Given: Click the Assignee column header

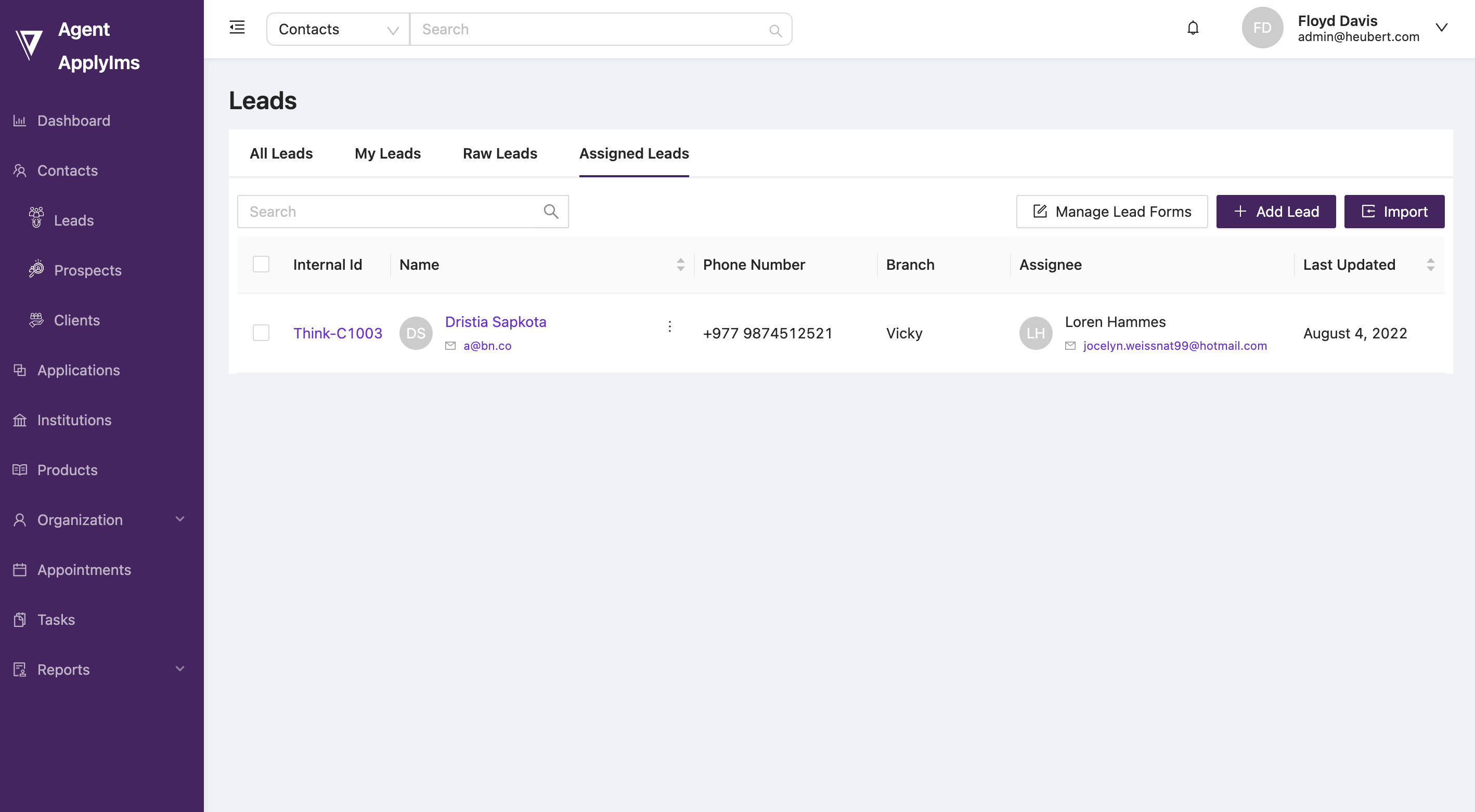Looking at the screenshot, I should click(x=1050, y=265).
